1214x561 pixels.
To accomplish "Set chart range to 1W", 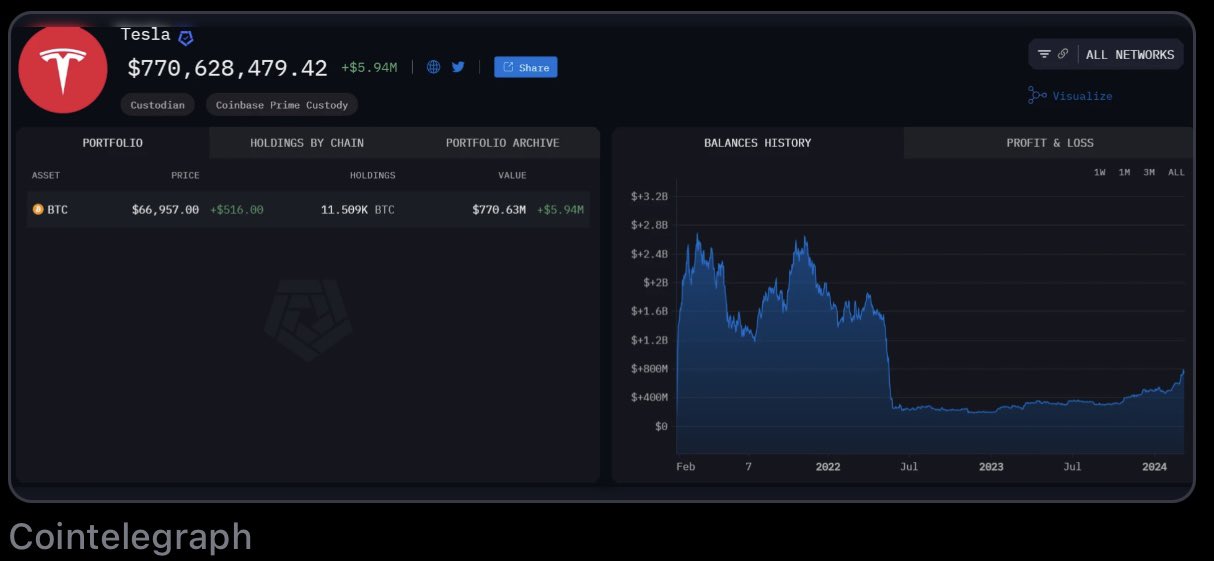I will 1099,172.
